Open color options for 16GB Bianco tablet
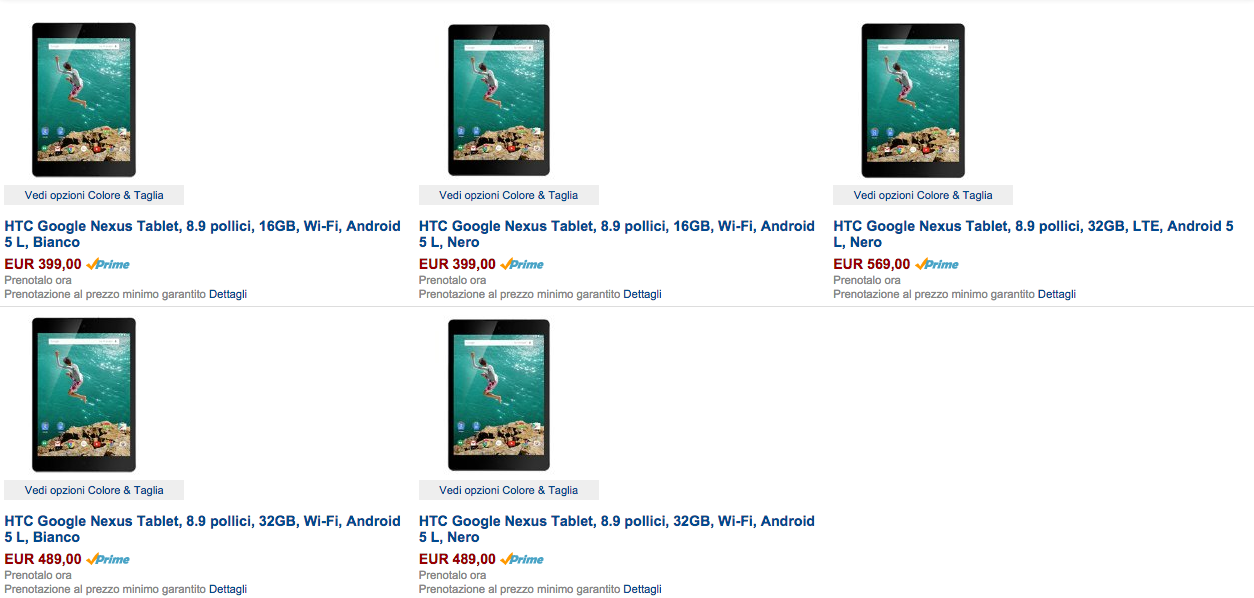1254x598 pixels. pos(94,195)
